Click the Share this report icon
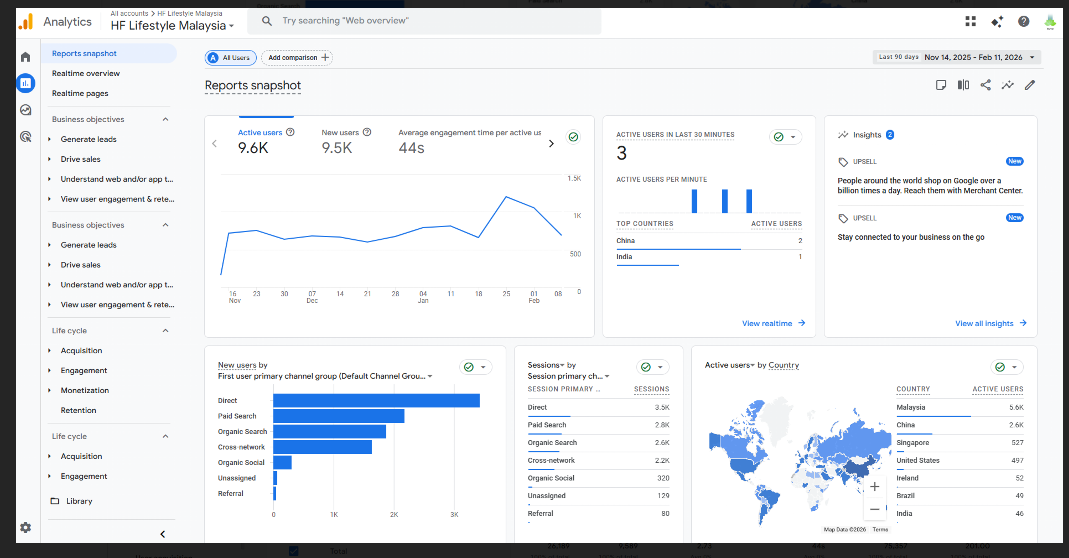Image resolution: width=1069 pixels, height=558 pixels. [x=985, y=85]
